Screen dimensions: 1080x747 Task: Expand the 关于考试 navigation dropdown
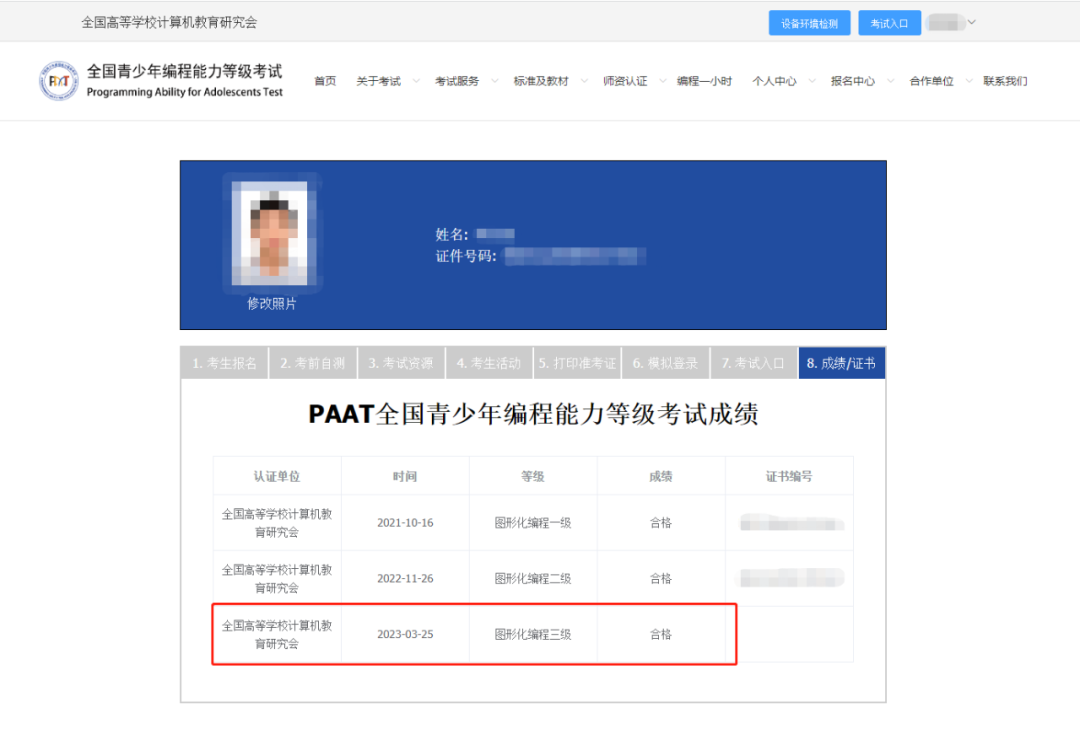(380, 81)
